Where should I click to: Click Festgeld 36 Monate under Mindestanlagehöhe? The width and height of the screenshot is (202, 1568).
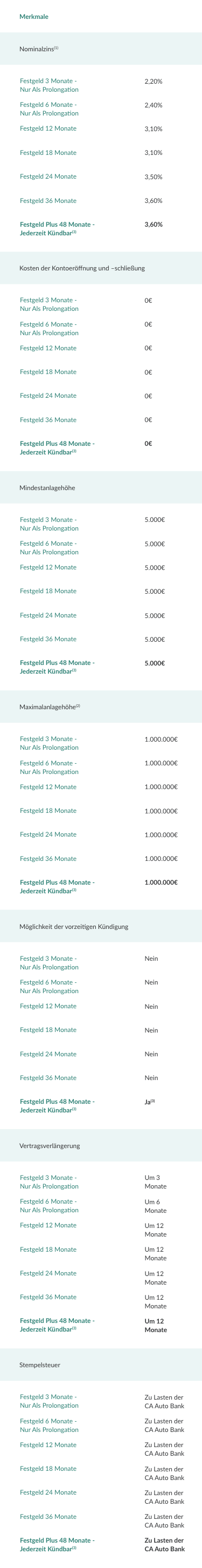(48, 639)
